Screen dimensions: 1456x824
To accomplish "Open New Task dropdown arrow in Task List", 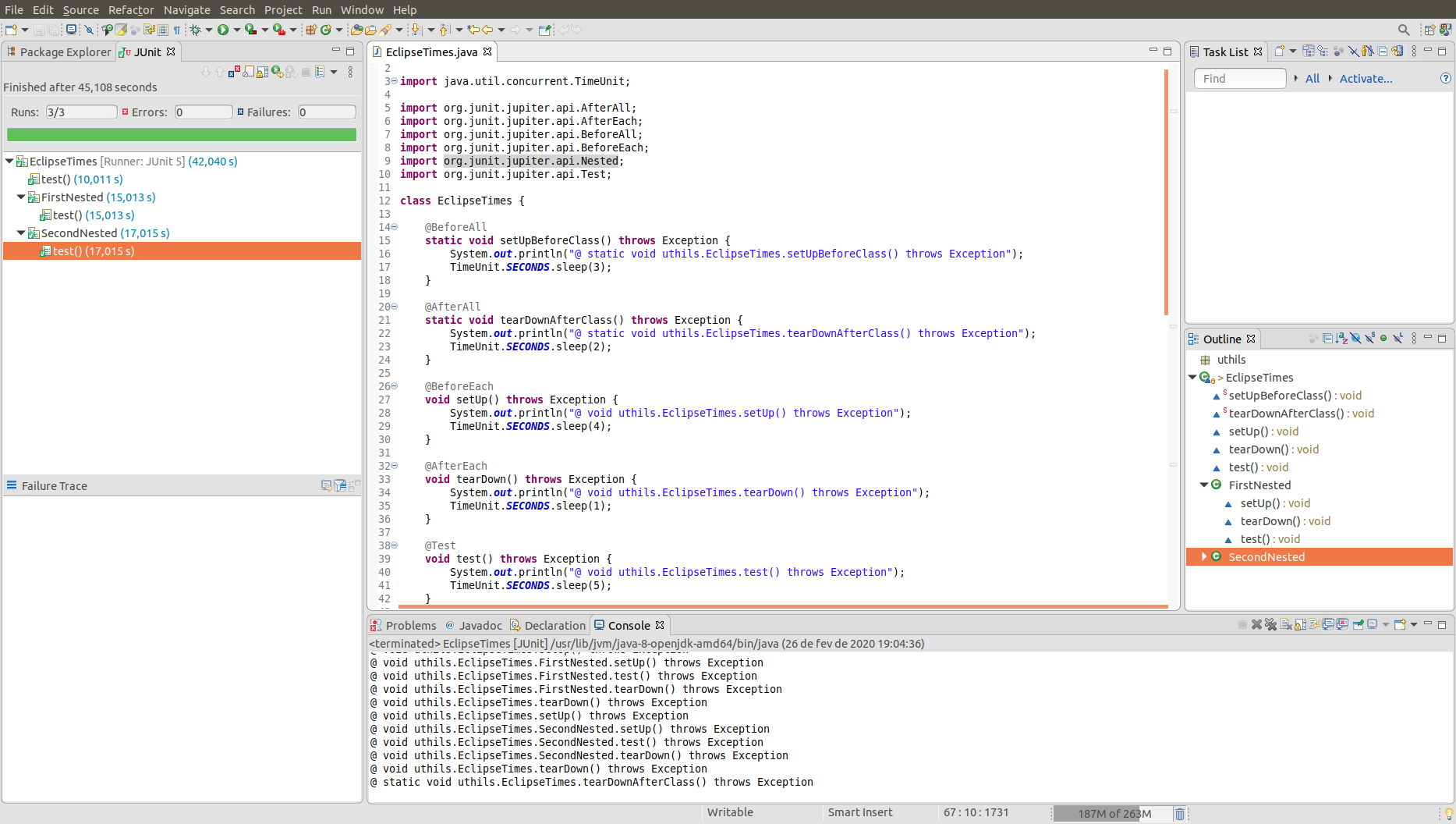I will point(1292,51).
